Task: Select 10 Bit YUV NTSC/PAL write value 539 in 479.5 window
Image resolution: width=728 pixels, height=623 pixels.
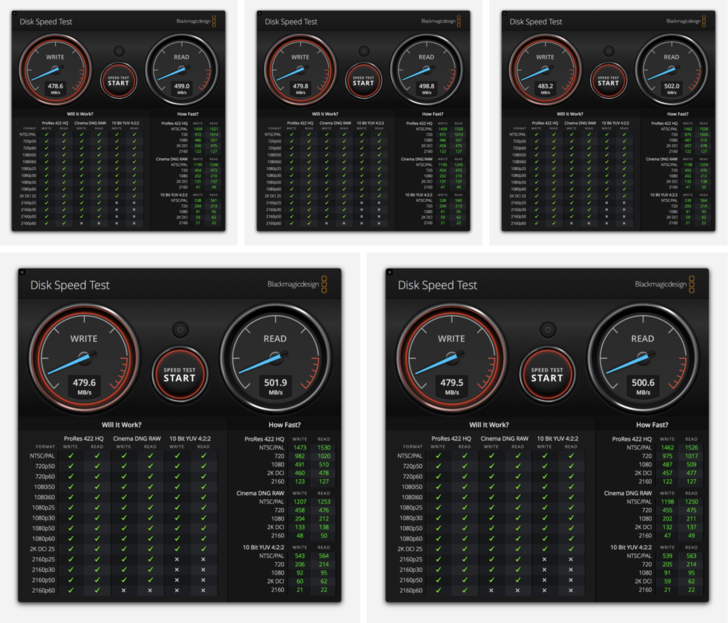Action: click(667, 556)
